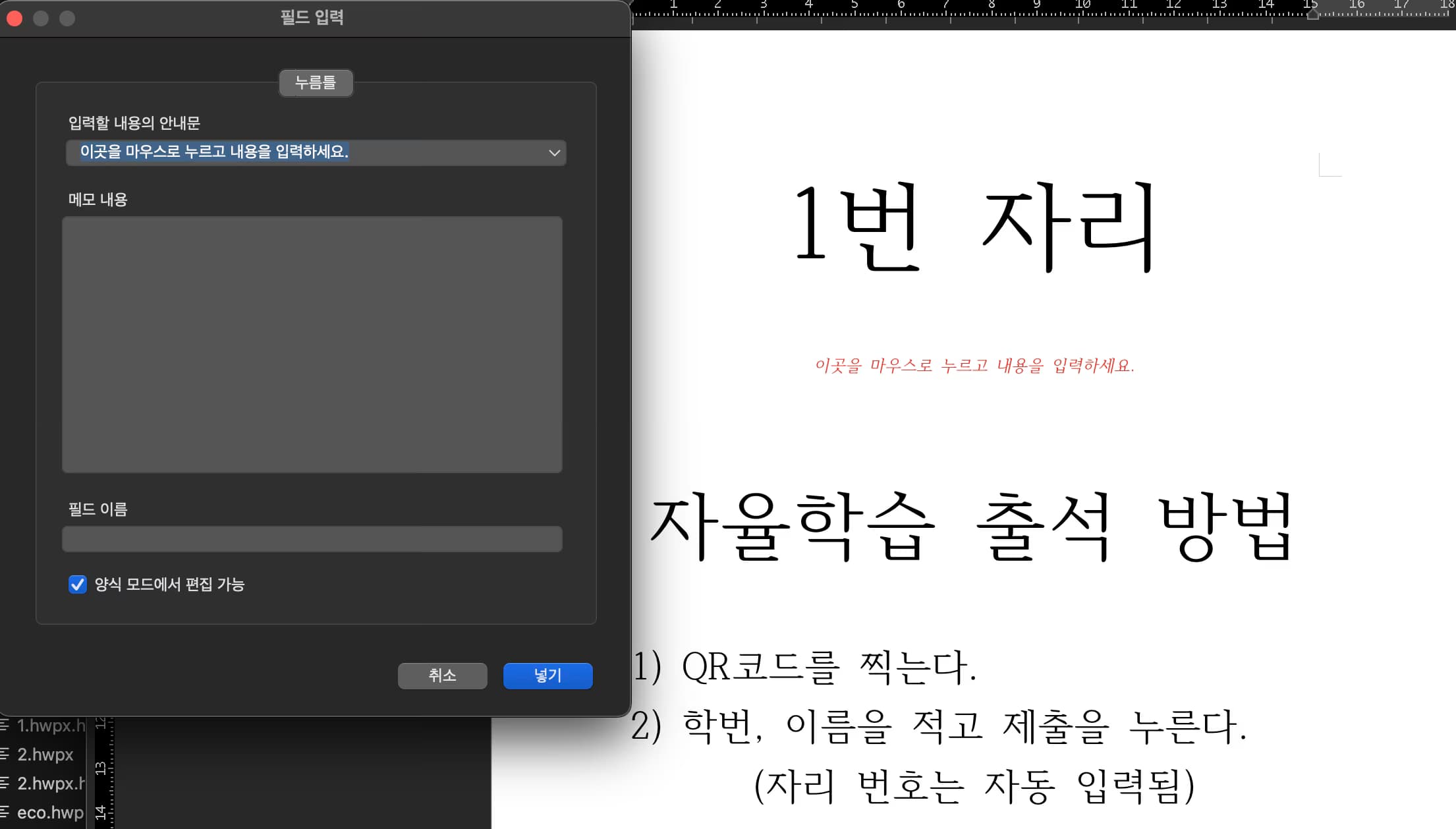Screen dimensions: 1456x829
Task: Close the 필드 입력 dialog
Action: pyautogui.click(x=14, y=18)
